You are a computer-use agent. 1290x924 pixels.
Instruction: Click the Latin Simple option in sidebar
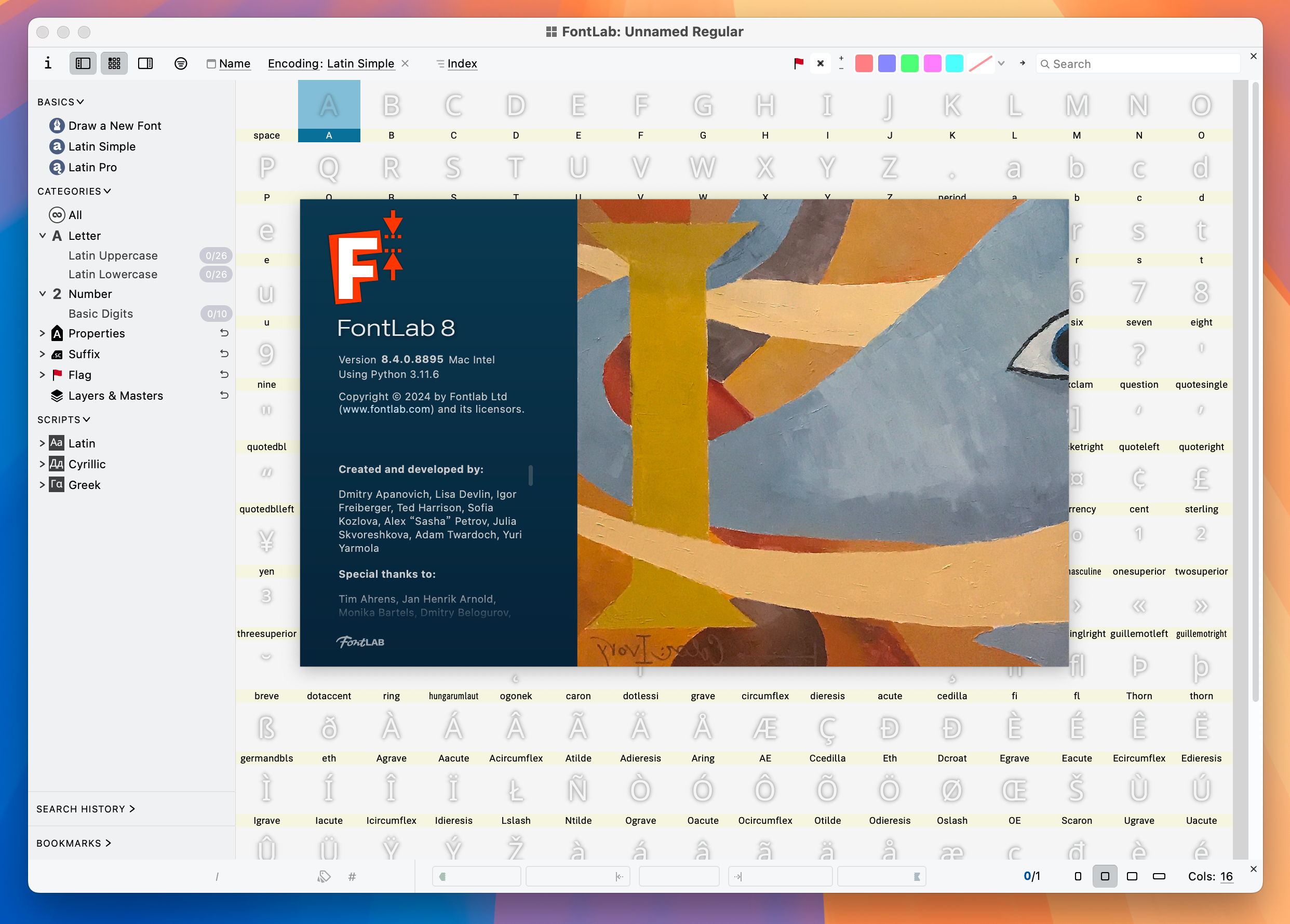point(101,146)
